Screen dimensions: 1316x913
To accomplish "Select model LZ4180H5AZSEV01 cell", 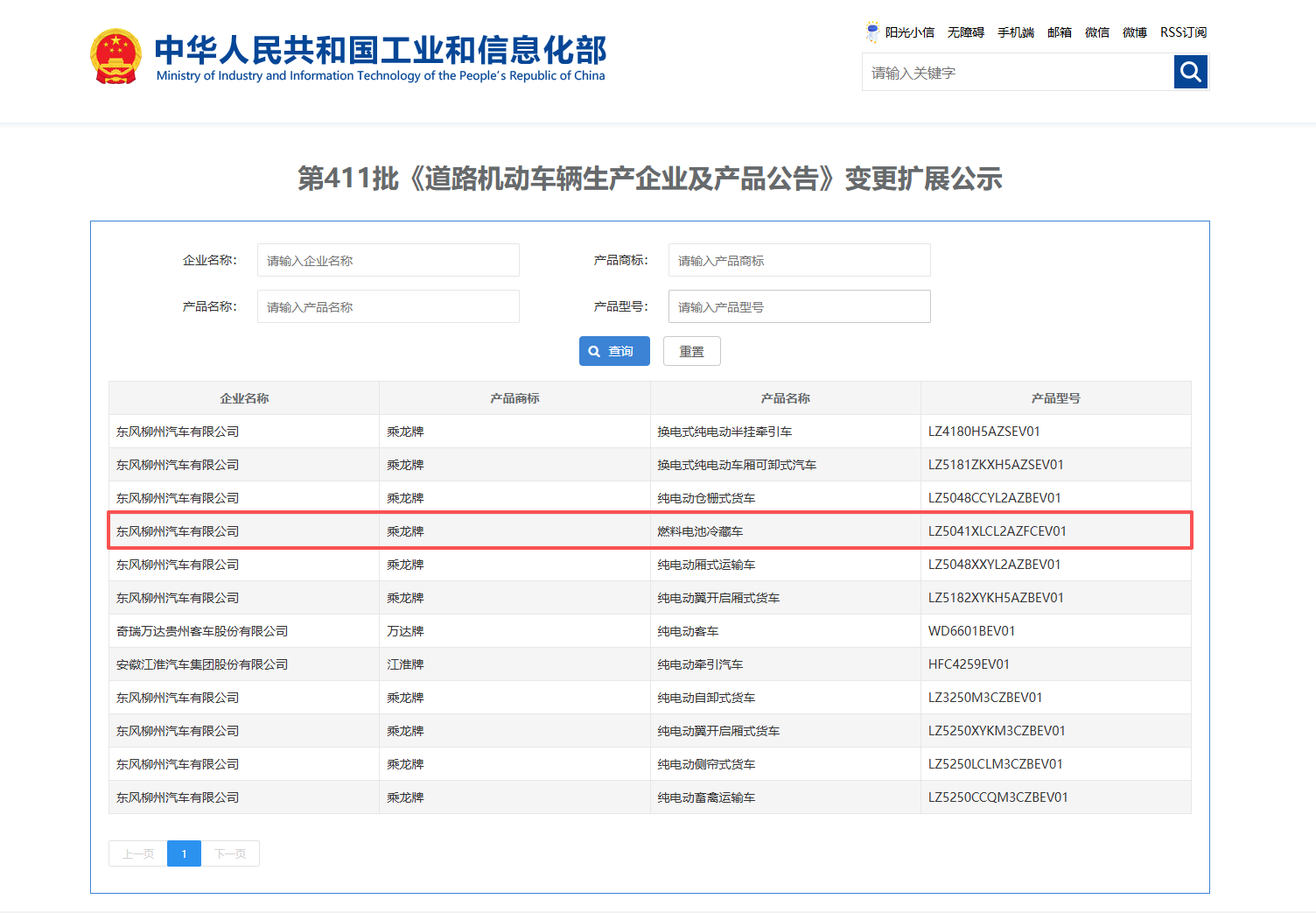I will point(1056,432).
